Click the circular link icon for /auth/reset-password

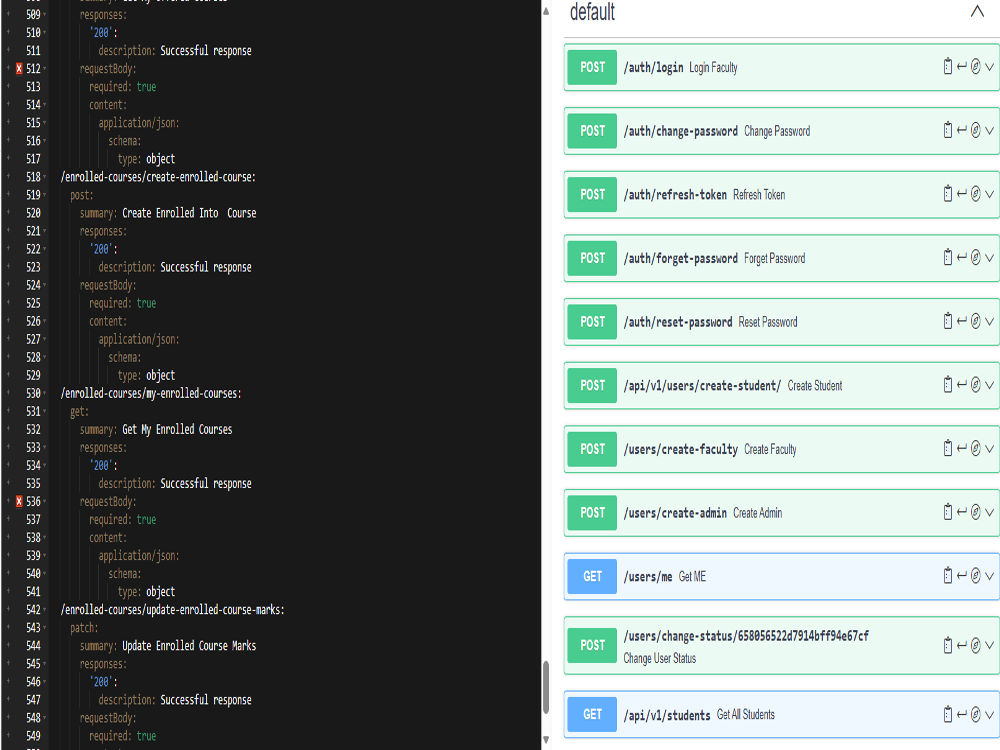976,321
